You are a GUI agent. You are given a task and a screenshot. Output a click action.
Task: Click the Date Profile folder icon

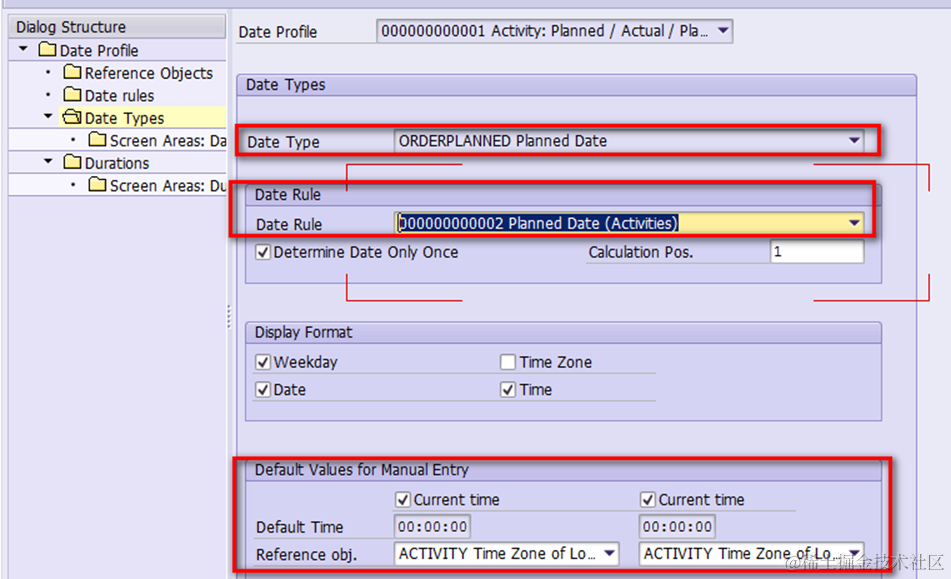point(47,49)
